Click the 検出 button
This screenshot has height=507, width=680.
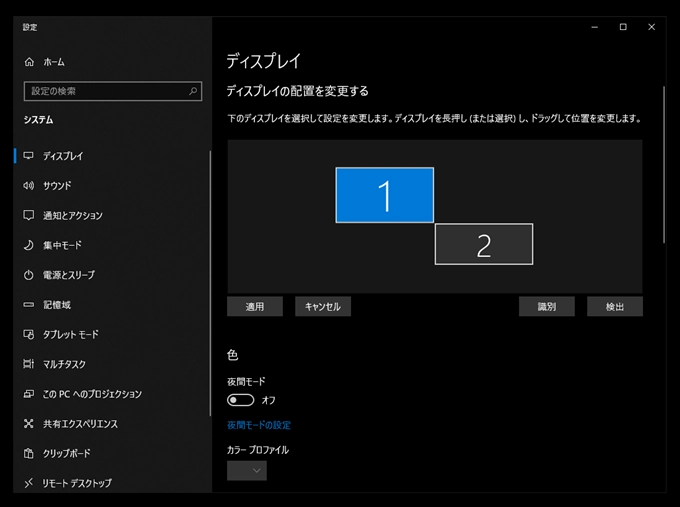[x=615, y=307]
